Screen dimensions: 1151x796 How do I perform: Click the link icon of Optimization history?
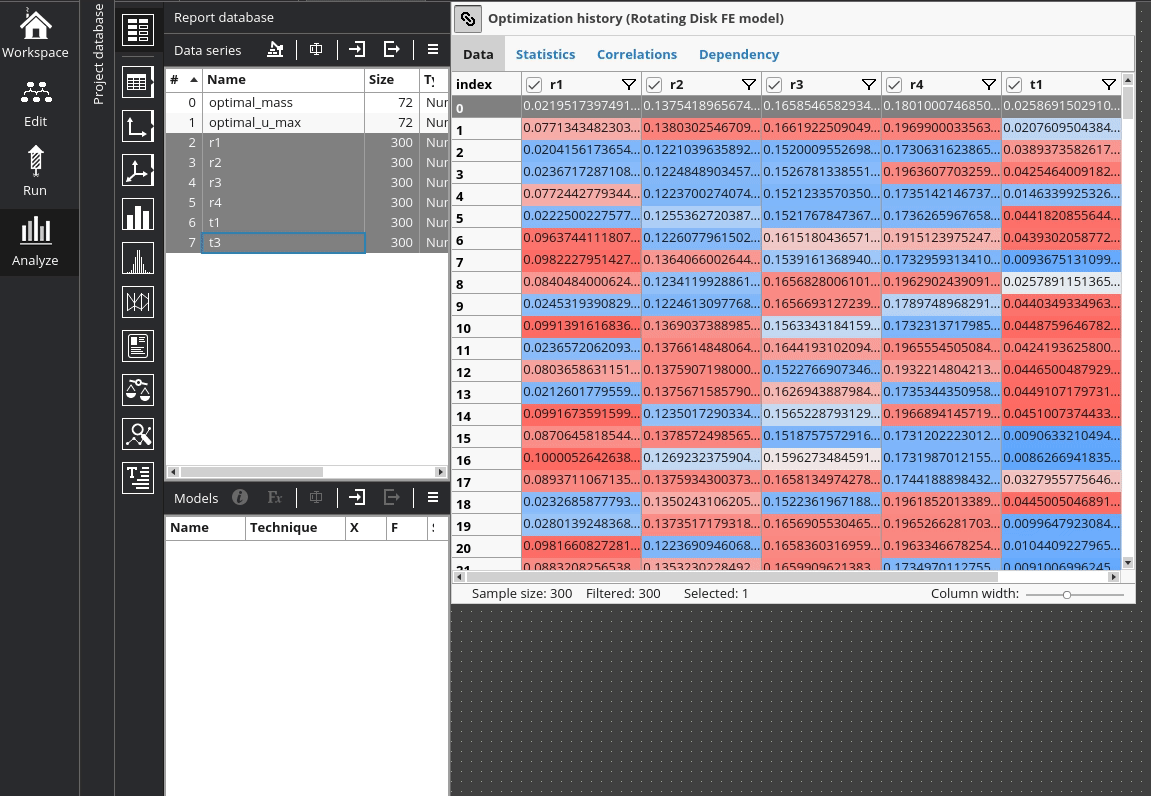[x=468, y=18]
